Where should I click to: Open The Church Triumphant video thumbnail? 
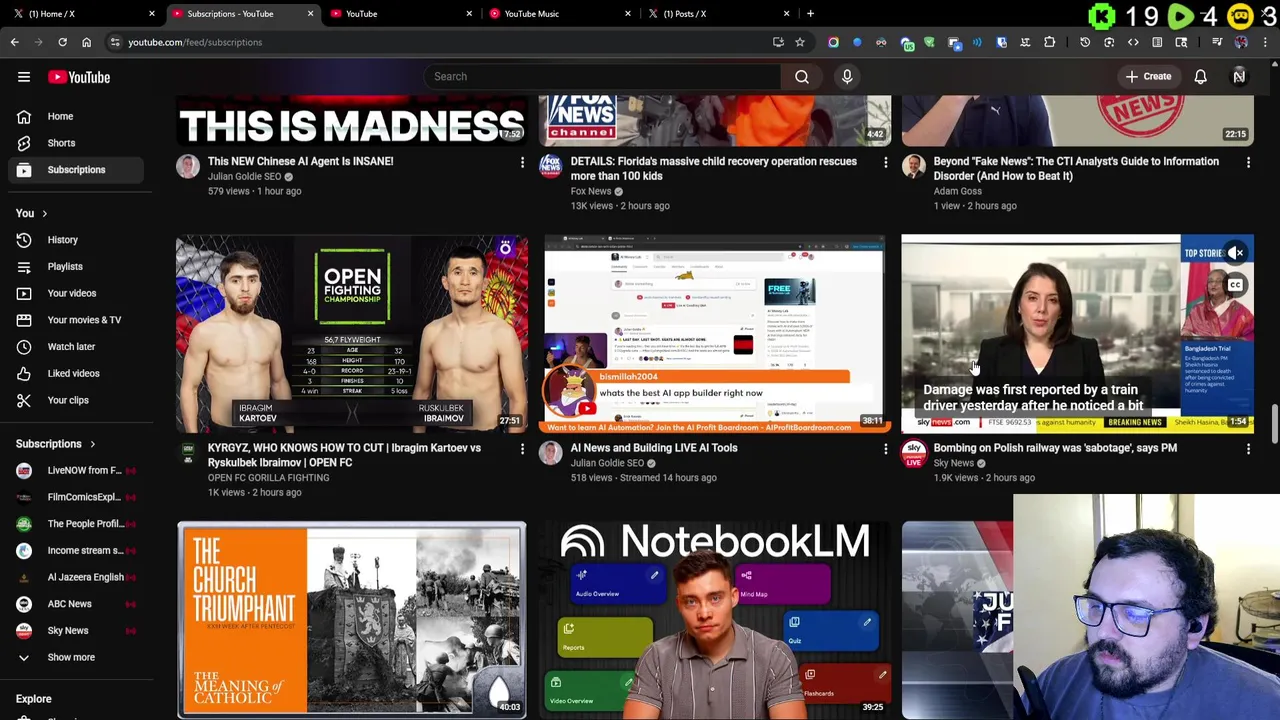coord(352,620)
